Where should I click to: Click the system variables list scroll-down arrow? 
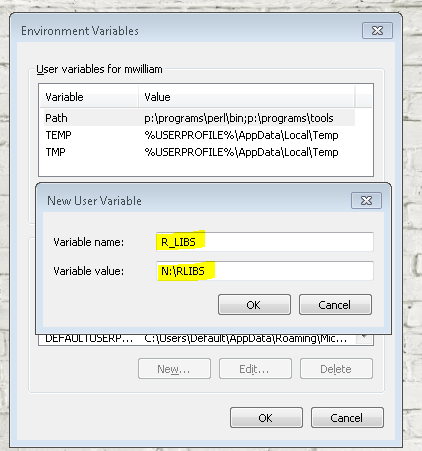[364, 339]
